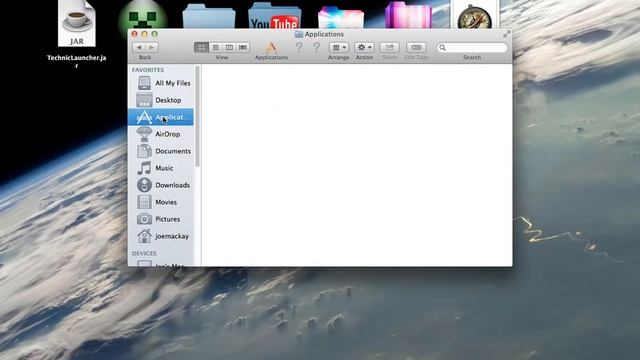Switch to column view
The image size is (640, 360).
pos(229,47)
